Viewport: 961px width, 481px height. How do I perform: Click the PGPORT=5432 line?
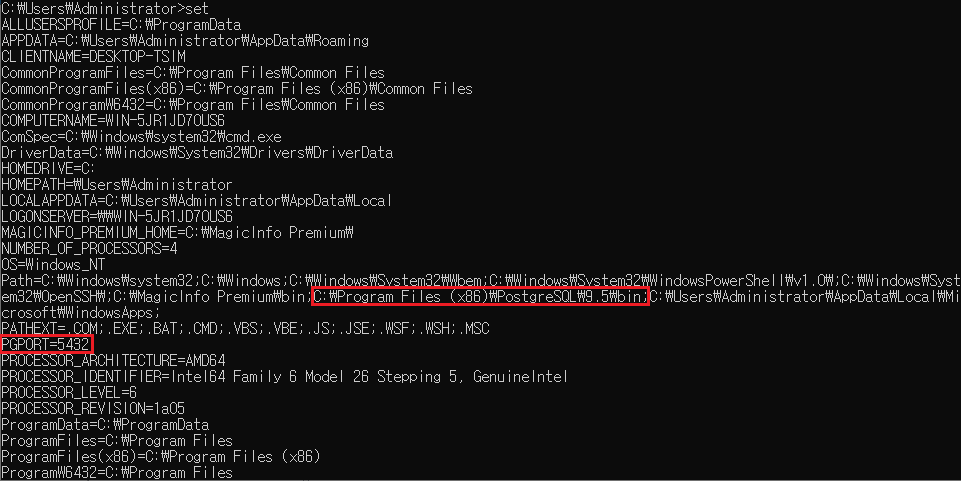(x=46, y=345)
